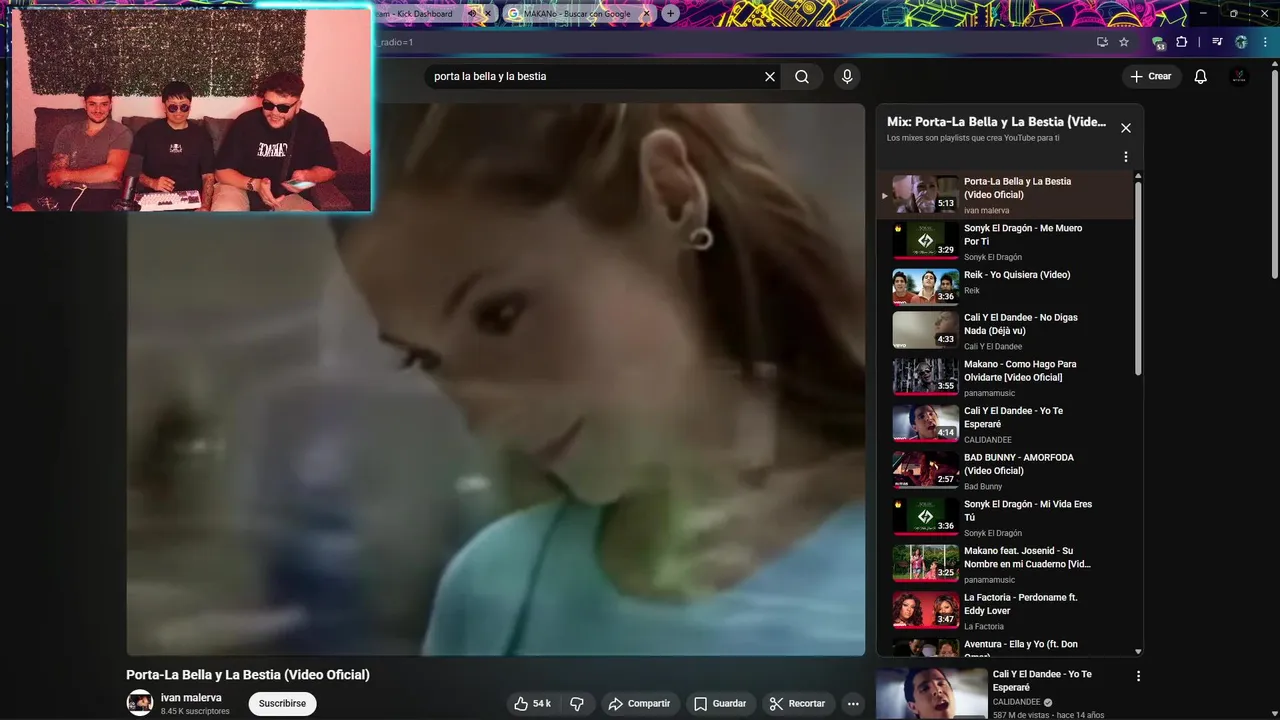Clear the YouTube search box text

click(x=770, y=76)
